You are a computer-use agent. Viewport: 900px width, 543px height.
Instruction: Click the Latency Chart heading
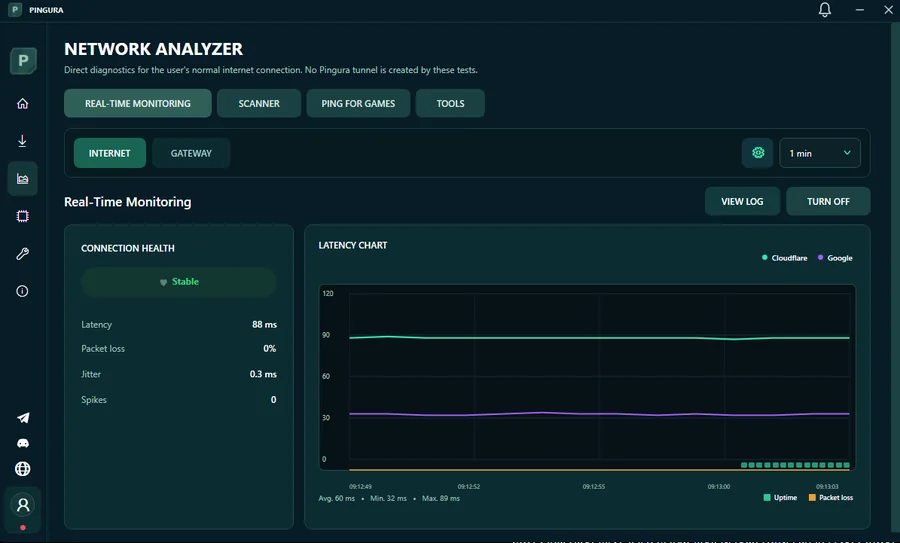coord(353,245)
